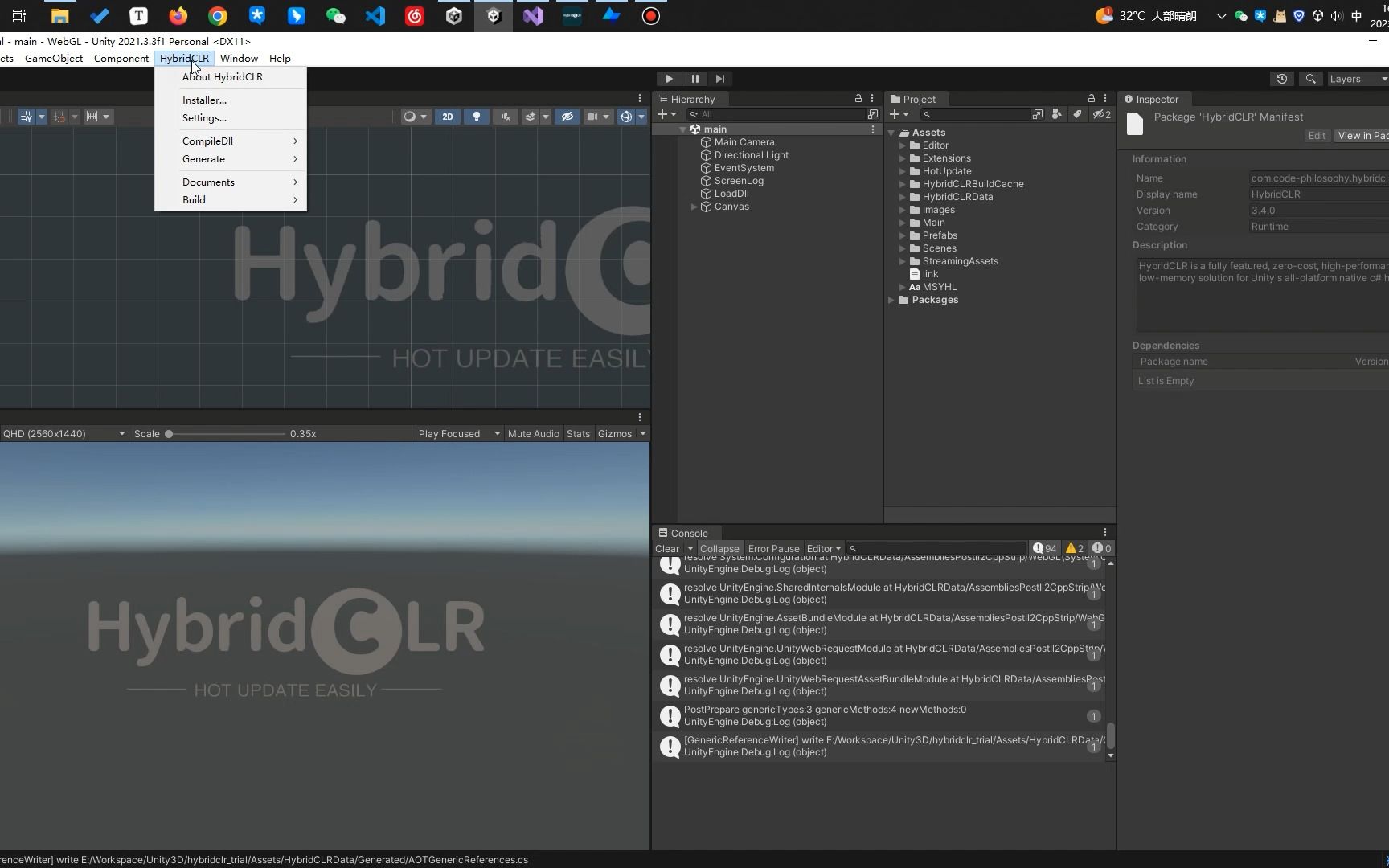The image size is (1389, 868).
Task: Click the snap increment ruler icon
Action: (x=92, y=117)
